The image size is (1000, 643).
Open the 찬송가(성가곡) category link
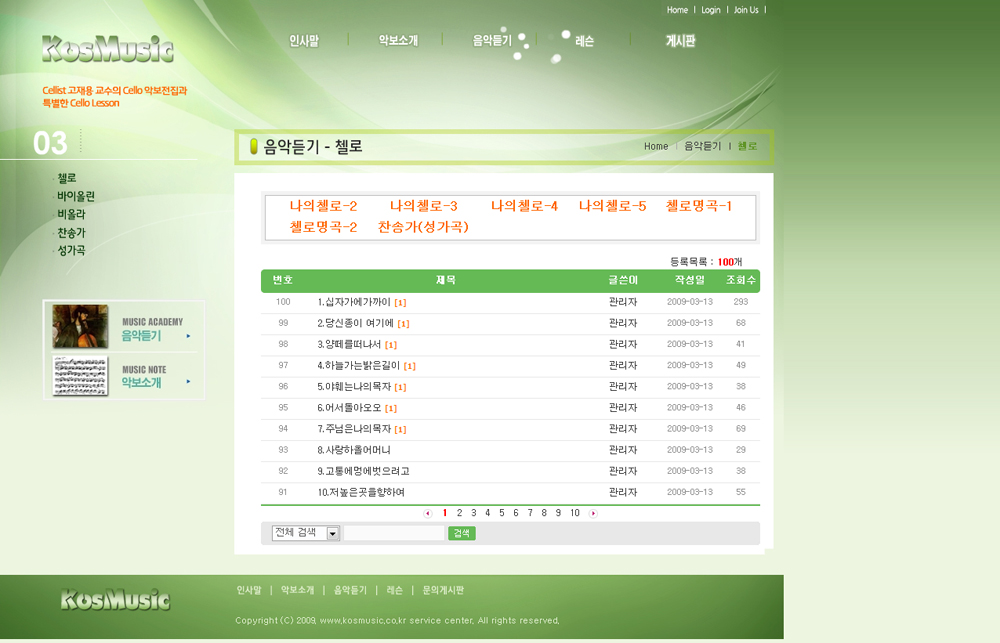(x=423, y=227)
